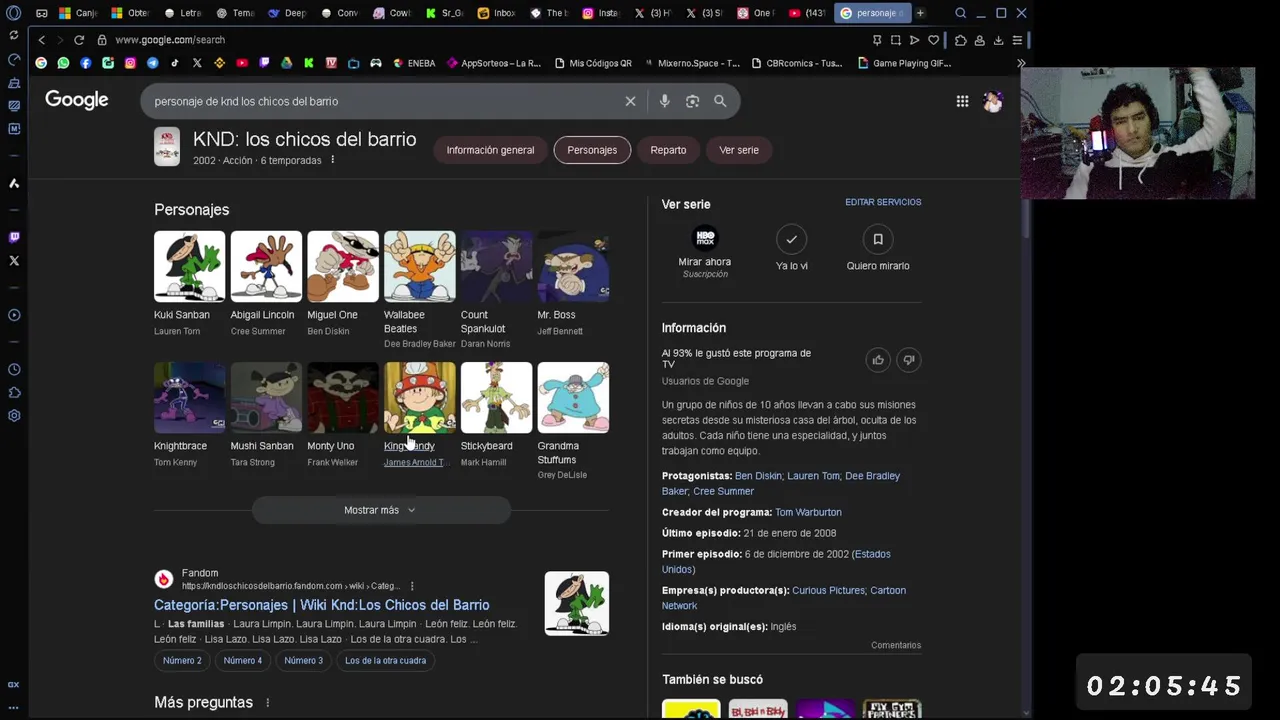Select 'Reparto' tab
Viewport: 1280px width, 720px height.
(668, 150)
